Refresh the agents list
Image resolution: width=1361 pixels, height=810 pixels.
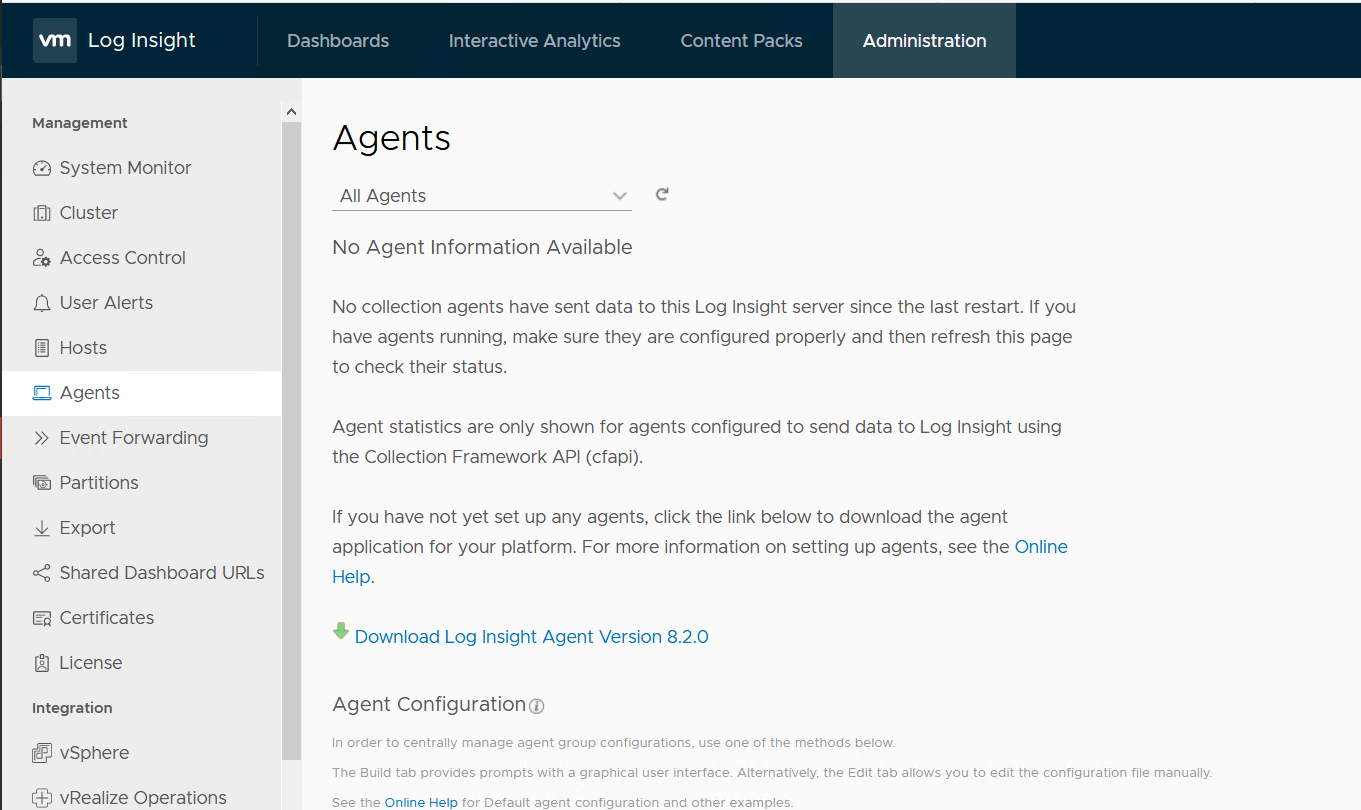click(x=661, y=194)
